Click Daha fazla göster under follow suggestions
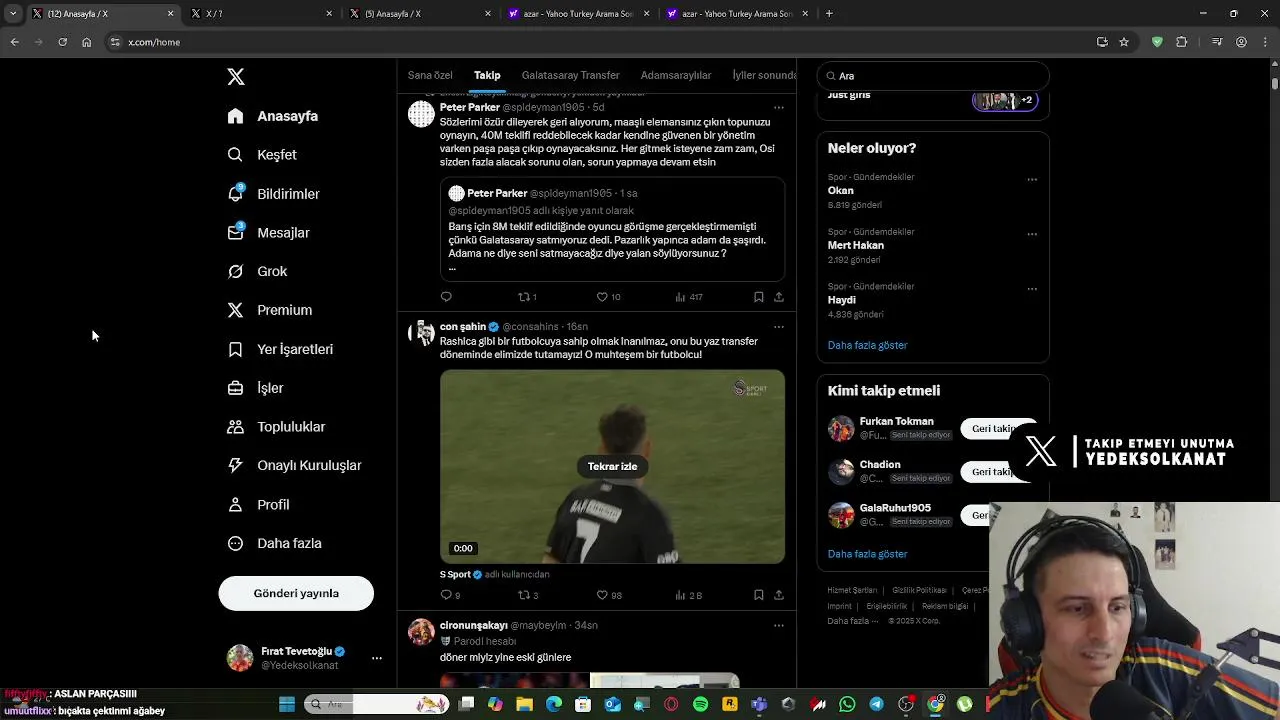Screen dimensions: 1280x720 pos(867,554)
